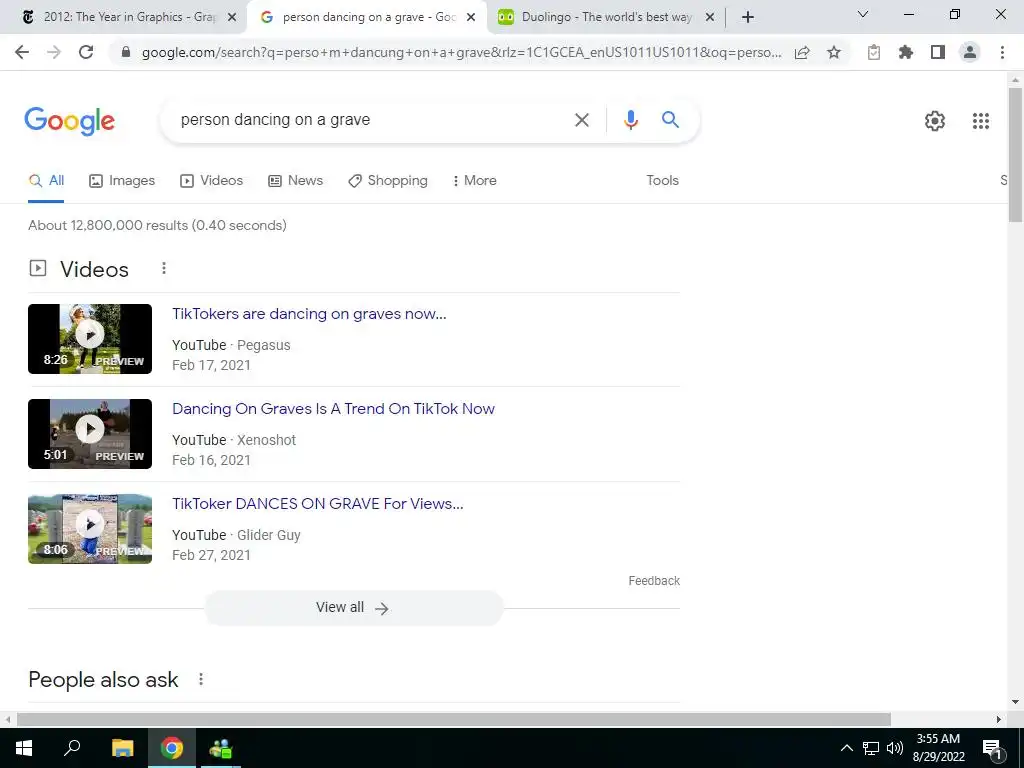Viewport: 1024px width, 768px height.
Task: Open the notification center icon
Action: pos(992,748)
